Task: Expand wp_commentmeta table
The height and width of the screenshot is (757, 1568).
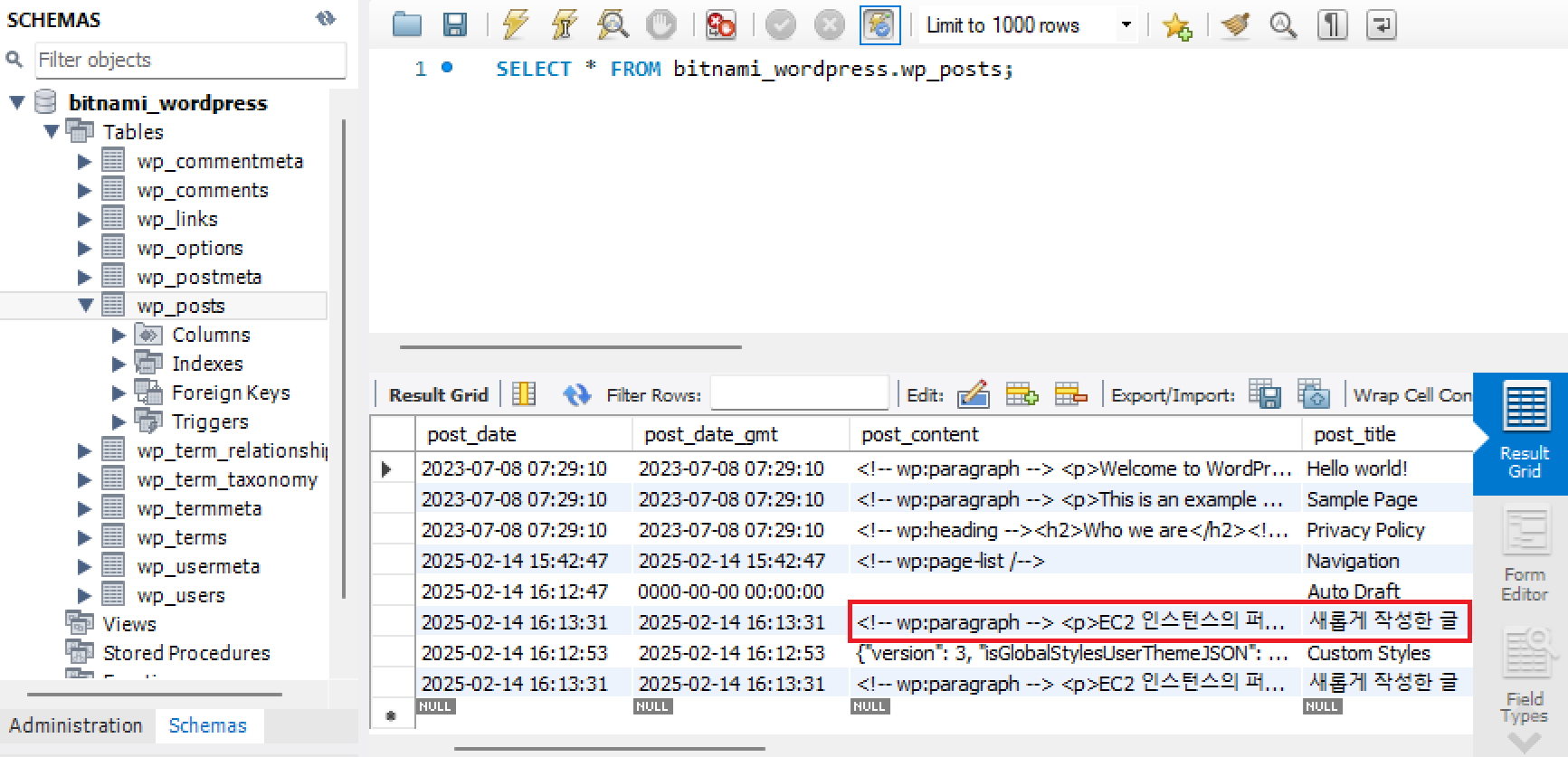Action: pyautogui.click(x=85, y=162)
